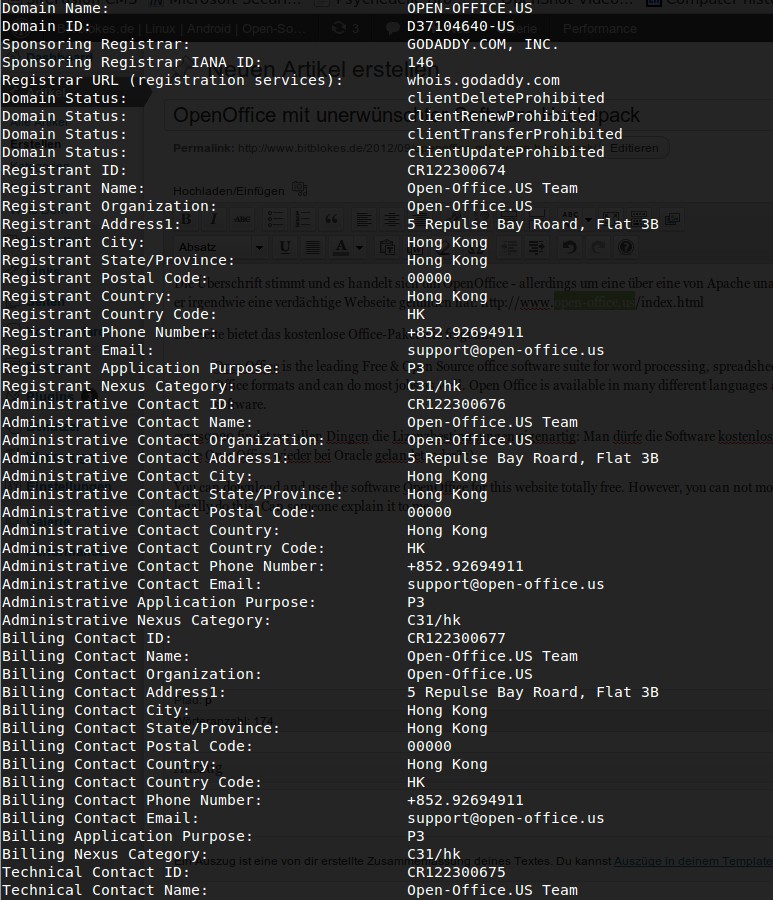773x900 pixels.
Task: Click Billing Contact ID 'CR122300677'
Action: 456,638
